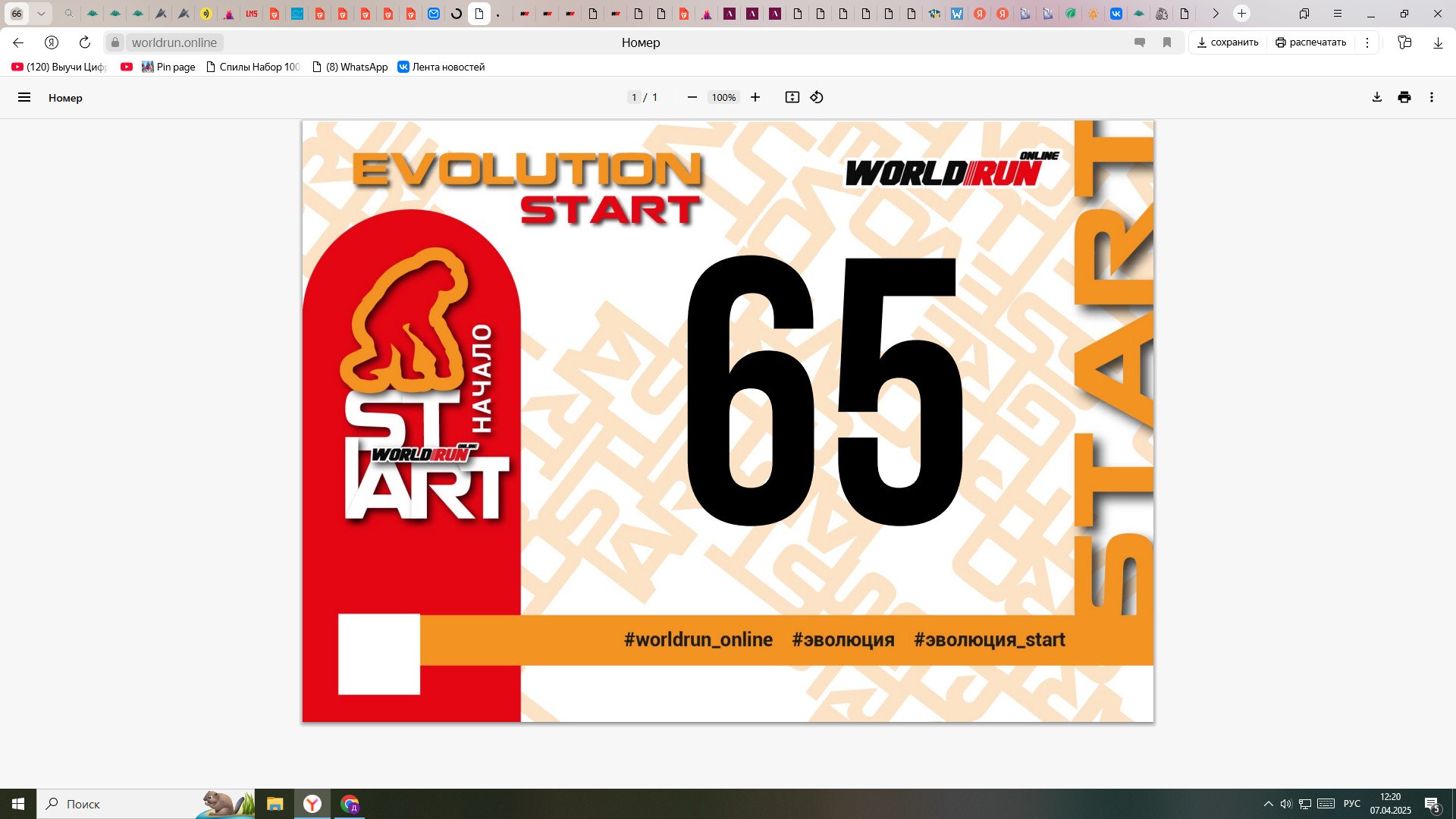Image resolution: width=1456 pixels, height=819 pixels.
Task: Click the tab counter showing 66
Action: (x=17, y=14)
